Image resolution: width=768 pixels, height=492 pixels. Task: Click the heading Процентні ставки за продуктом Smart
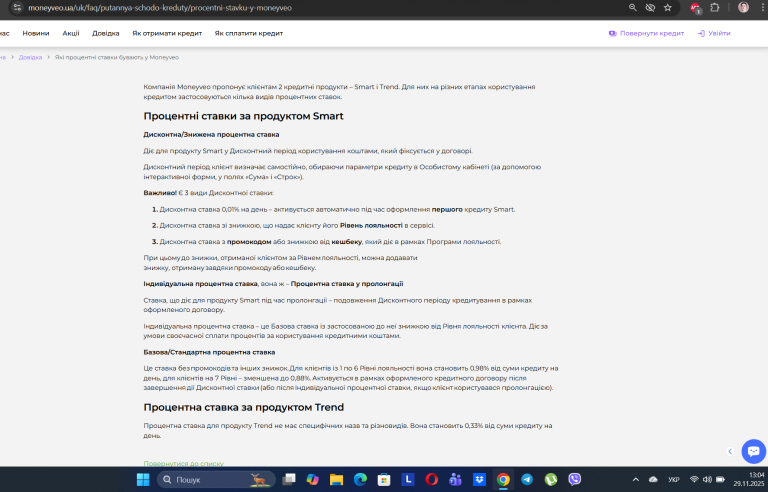click(x=243, y=116)
